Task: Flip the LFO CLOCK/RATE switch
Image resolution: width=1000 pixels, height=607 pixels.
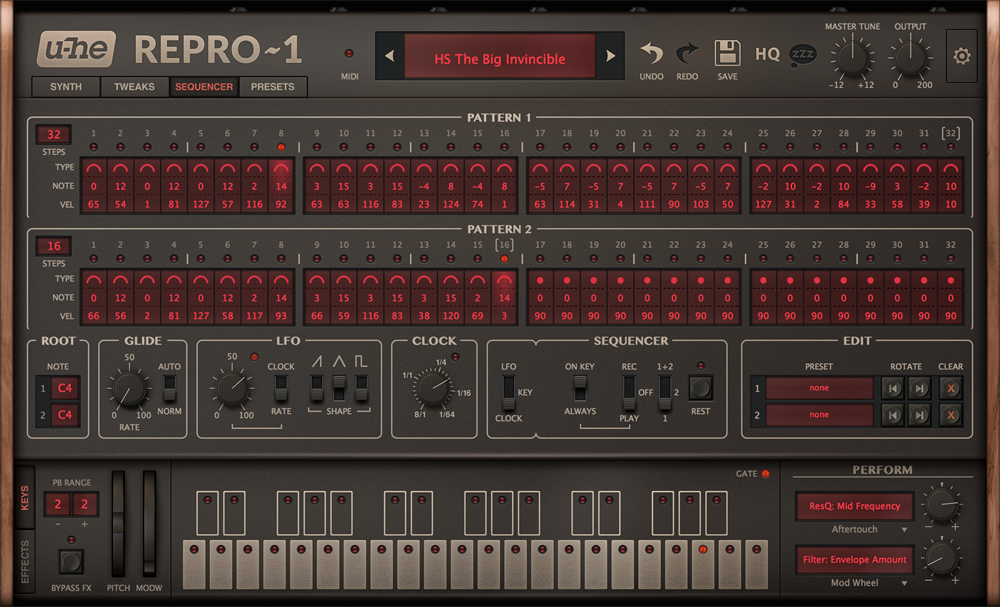Action: 281,388
